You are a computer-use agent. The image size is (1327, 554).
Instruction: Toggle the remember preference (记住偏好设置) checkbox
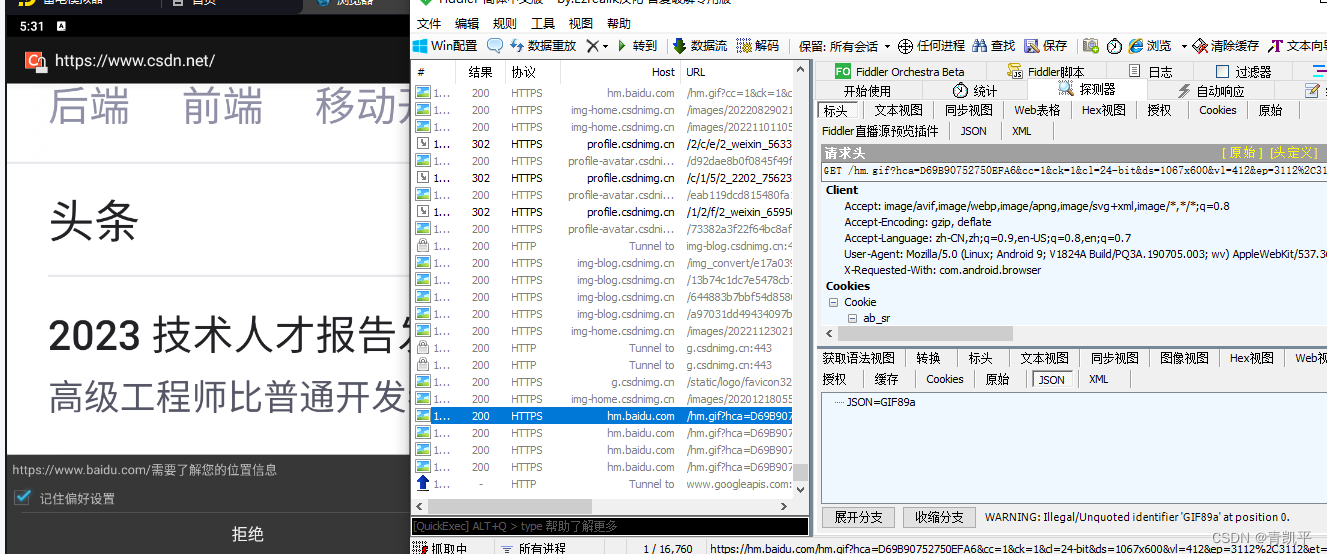[22, 498]
